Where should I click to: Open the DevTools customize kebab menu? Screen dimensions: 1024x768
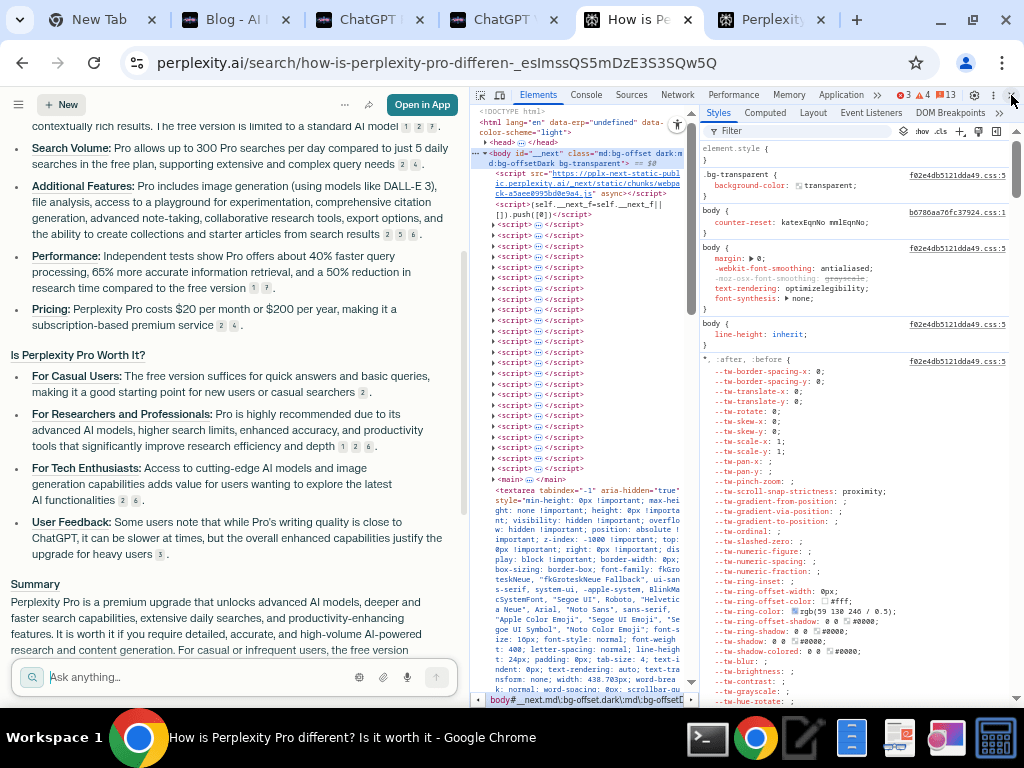click(993, 95)
